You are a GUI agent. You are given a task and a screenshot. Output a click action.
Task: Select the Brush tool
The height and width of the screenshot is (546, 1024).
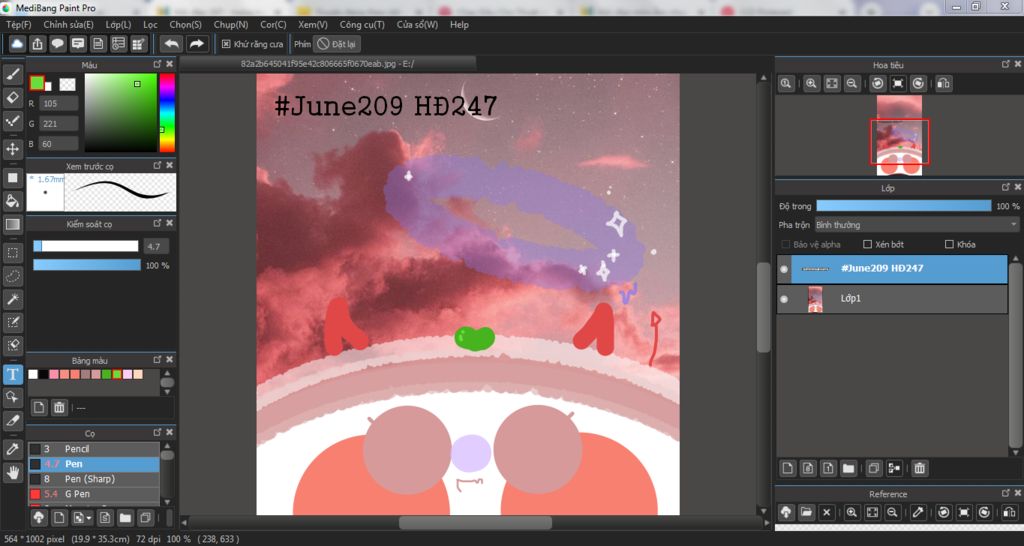point(12,74)
